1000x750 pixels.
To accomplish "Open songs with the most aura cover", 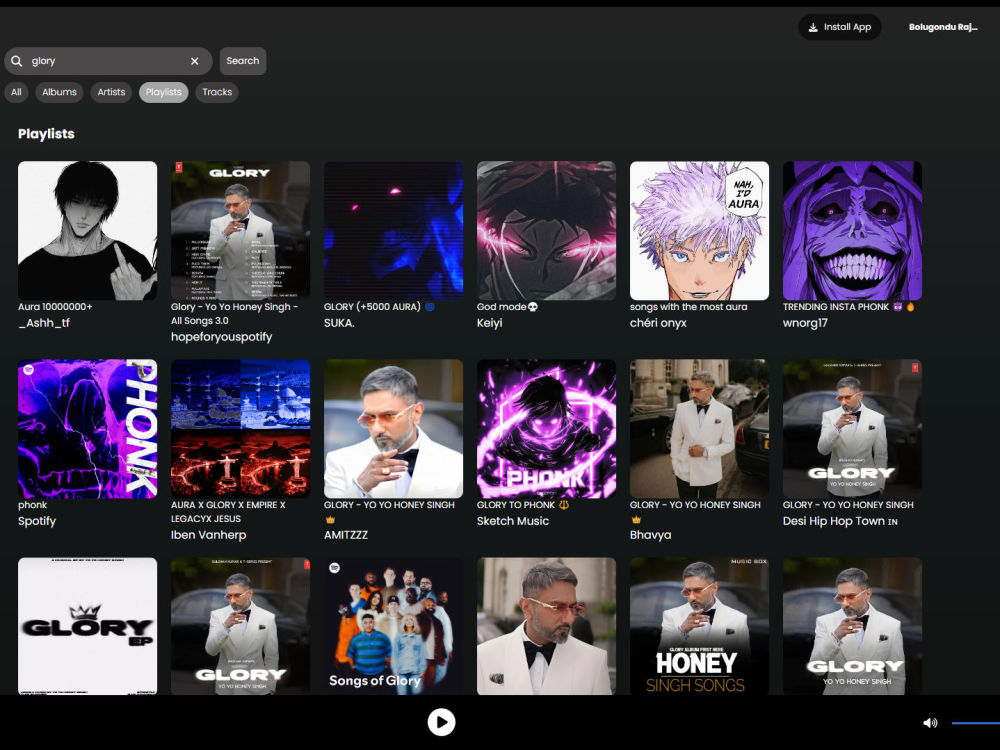I will pyautogui.click(x=700, y=230).
